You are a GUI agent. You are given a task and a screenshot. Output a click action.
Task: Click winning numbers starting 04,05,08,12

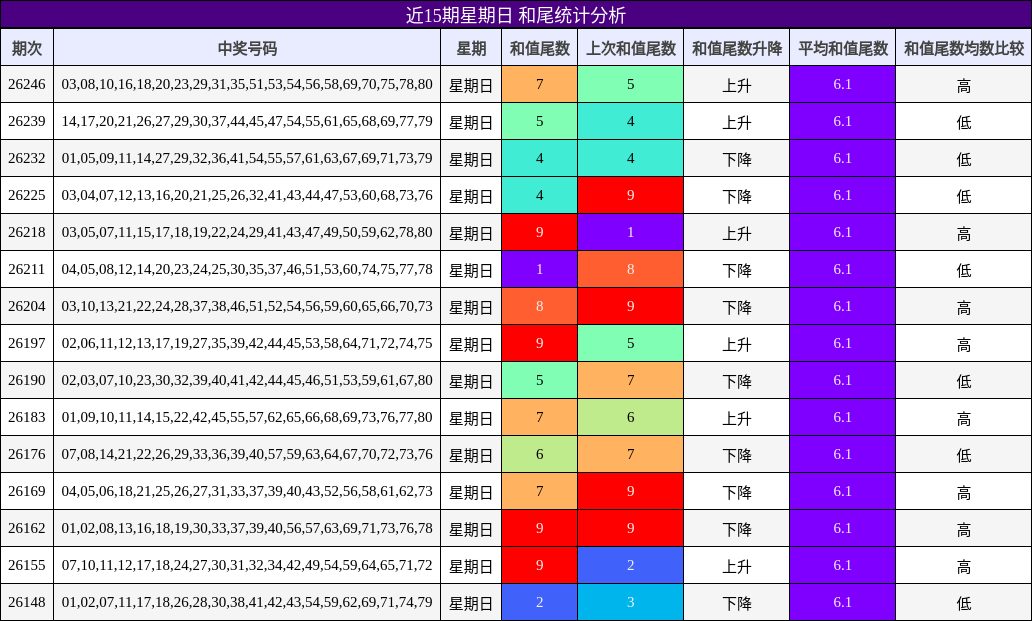247,269
